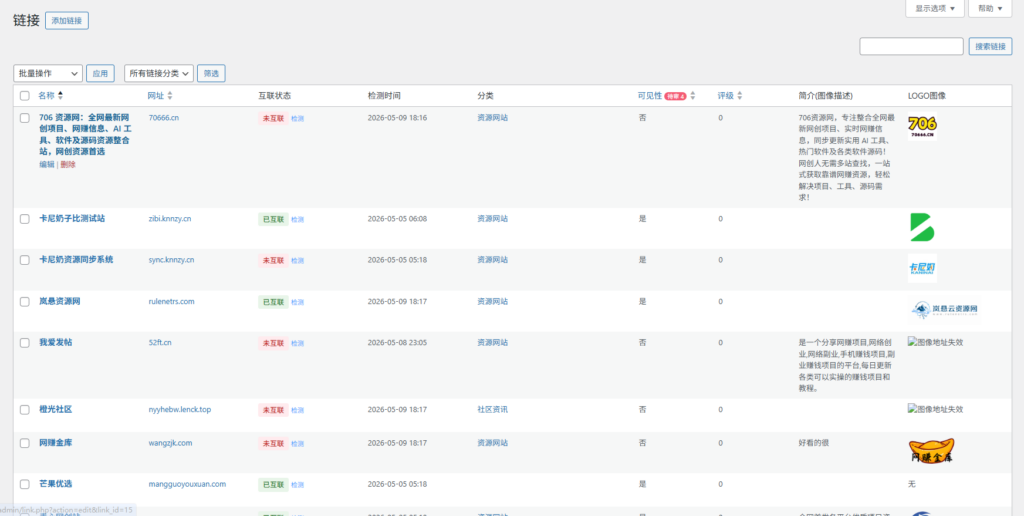This screenshot has height=516, width=1024.
Task: Open the 批量操作 bulk actions dropdown
Action: coord(48,73)
